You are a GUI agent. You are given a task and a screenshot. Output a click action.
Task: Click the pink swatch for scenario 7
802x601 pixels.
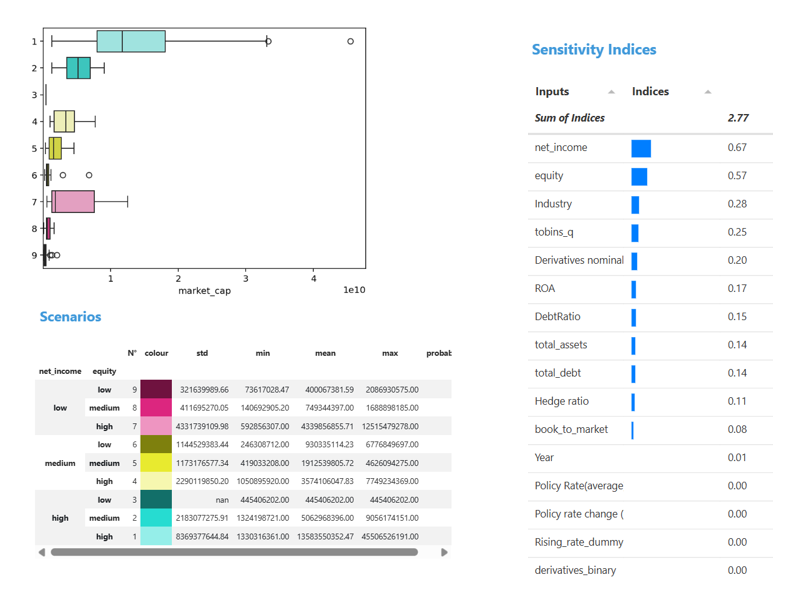click(153, 426)
